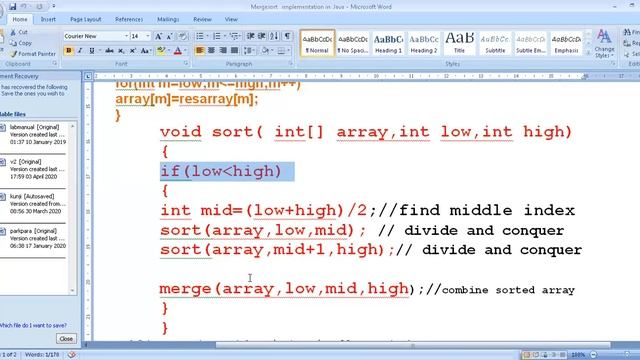The width and height of the screenshot is (640, 360).
Task: Redo the last undone action
Action: click(39, 7)
